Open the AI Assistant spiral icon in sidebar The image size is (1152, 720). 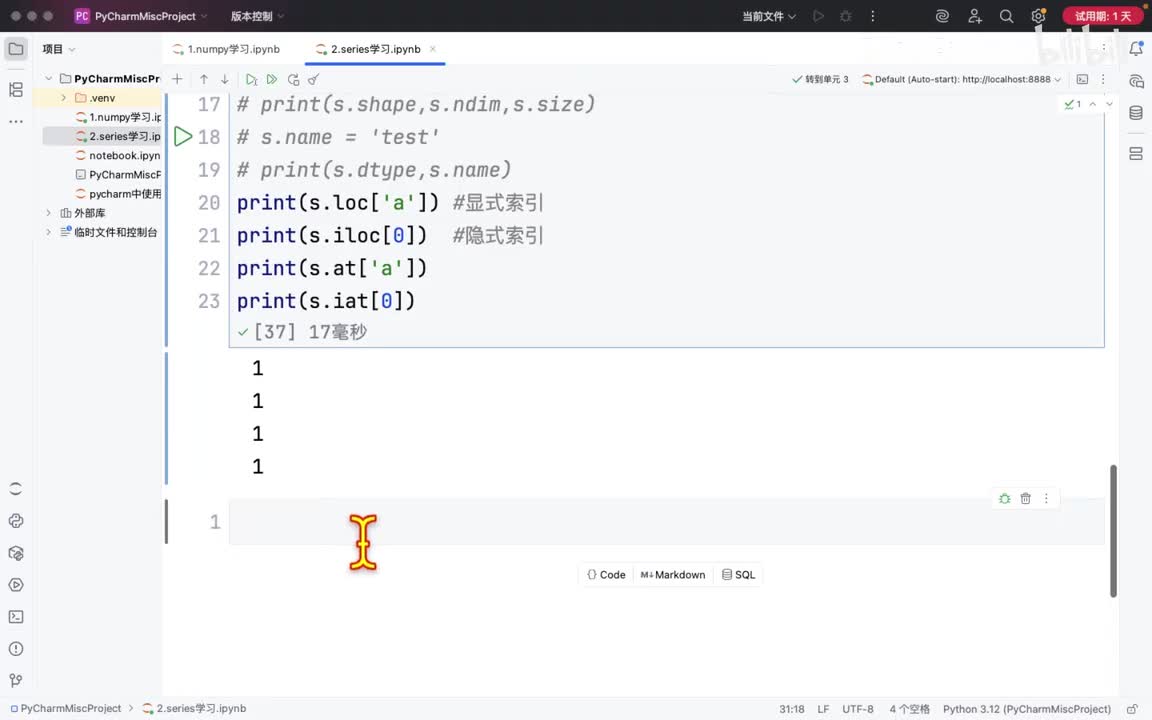coord(1136,81)
